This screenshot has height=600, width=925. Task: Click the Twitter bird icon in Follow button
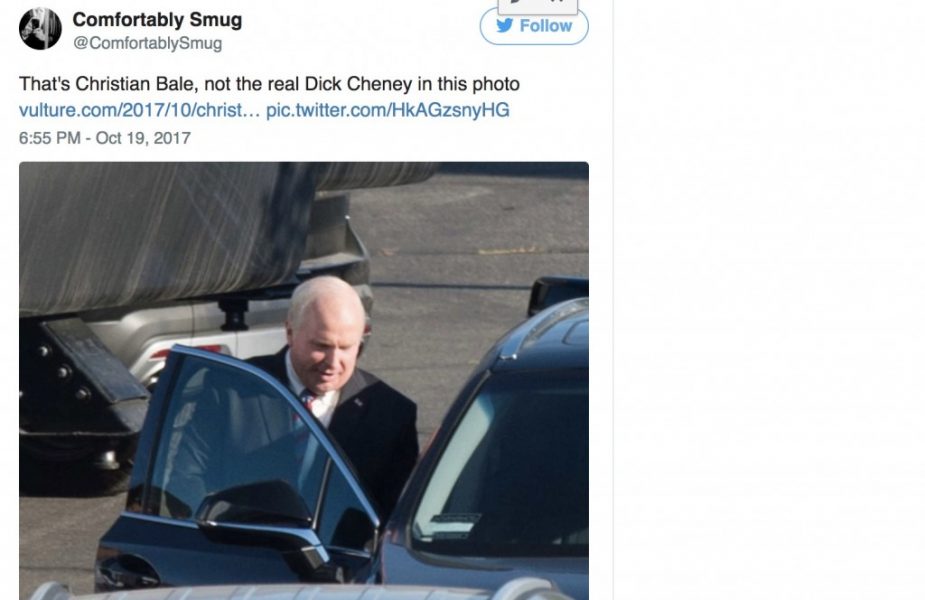click(x=504, y=25)
